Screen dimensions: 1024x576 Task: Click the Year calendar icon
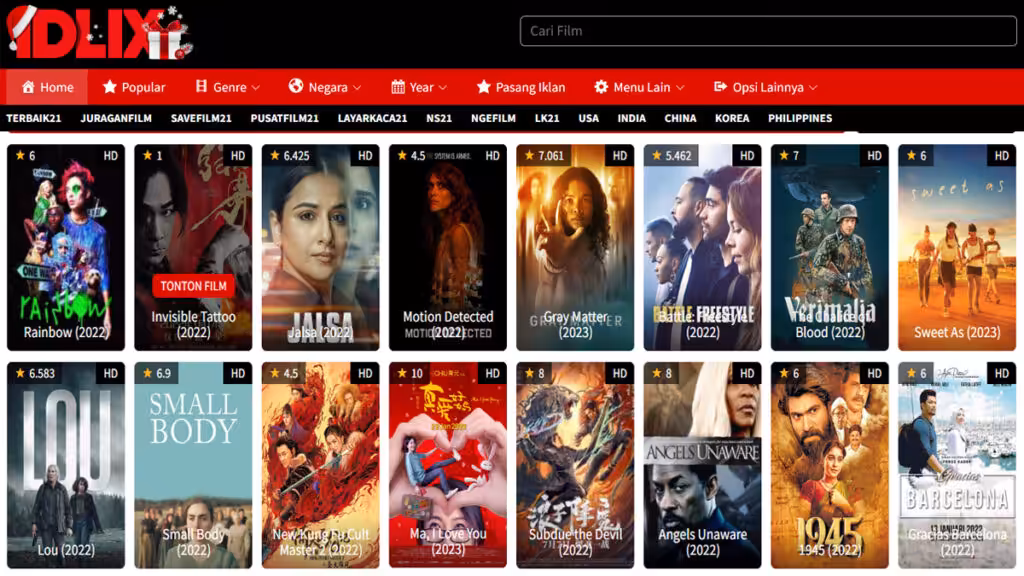(x=398, y=87)
